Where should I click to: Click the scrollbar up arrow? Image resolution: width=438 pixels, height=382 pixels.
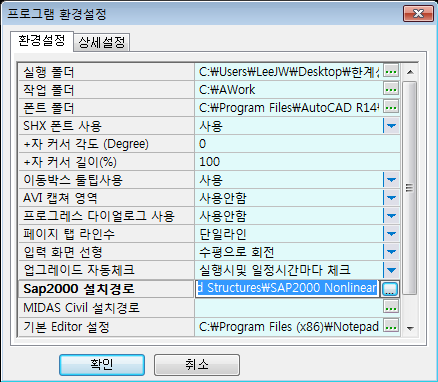coord(410,72)
